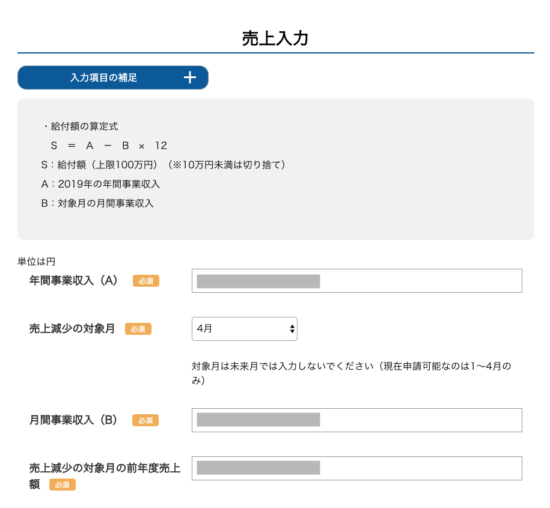Click the 年間事業収入(A) label
The height and width of the screenshot is (508, 550).
(x=73, y=281)
